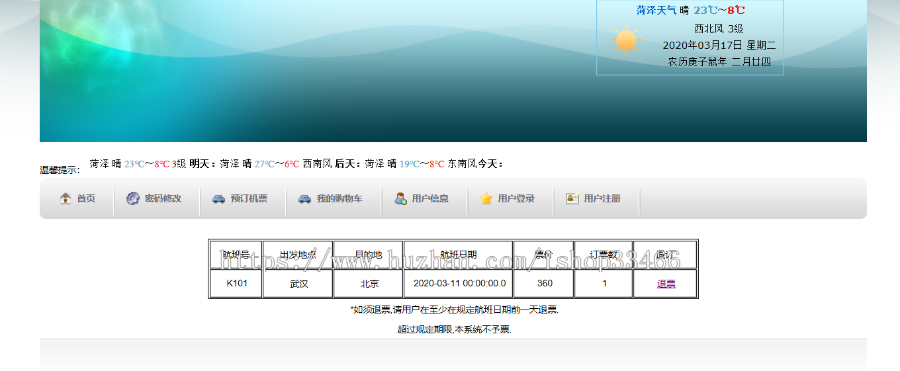Image resolution: width=900 pixels, height=371 pixels.
Task: Click the card icon beside 用户注册
Action: tap(572, 198)
